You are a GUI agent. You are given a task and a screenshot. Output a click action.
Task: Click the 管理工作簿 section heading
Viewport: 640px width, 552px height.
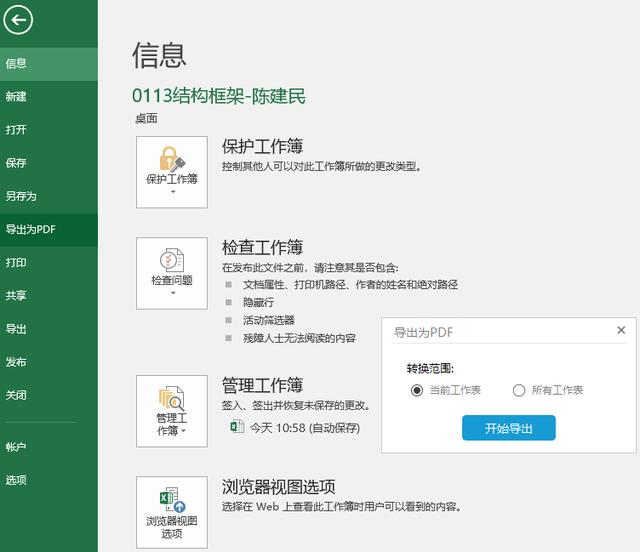tap(262, 385)
